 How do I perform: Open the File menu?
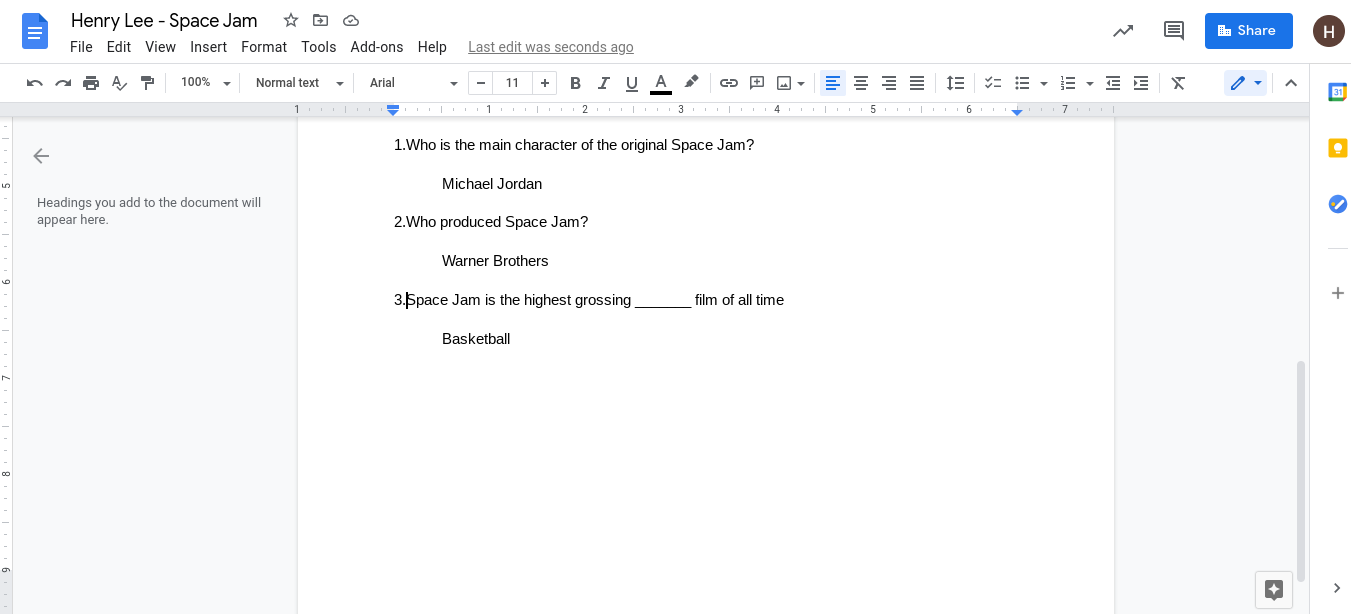[81, 47]
